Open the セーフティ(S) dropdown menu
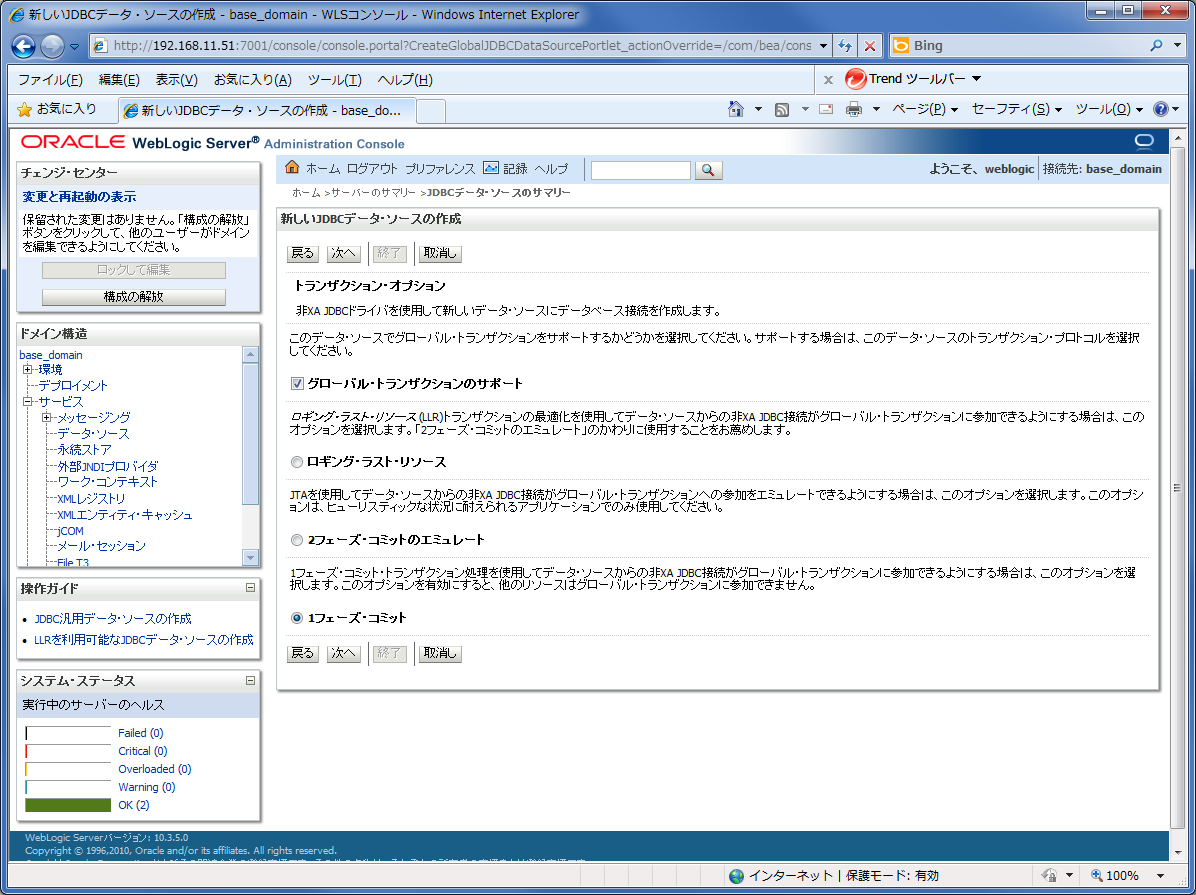 click(x=1017, y=109)
